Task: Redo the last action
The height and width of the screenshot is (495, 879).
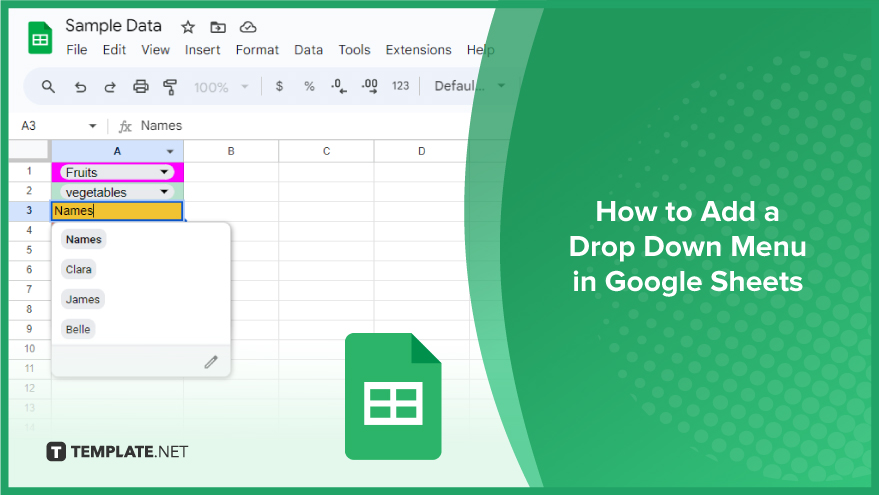Action: tap(110, 87)
